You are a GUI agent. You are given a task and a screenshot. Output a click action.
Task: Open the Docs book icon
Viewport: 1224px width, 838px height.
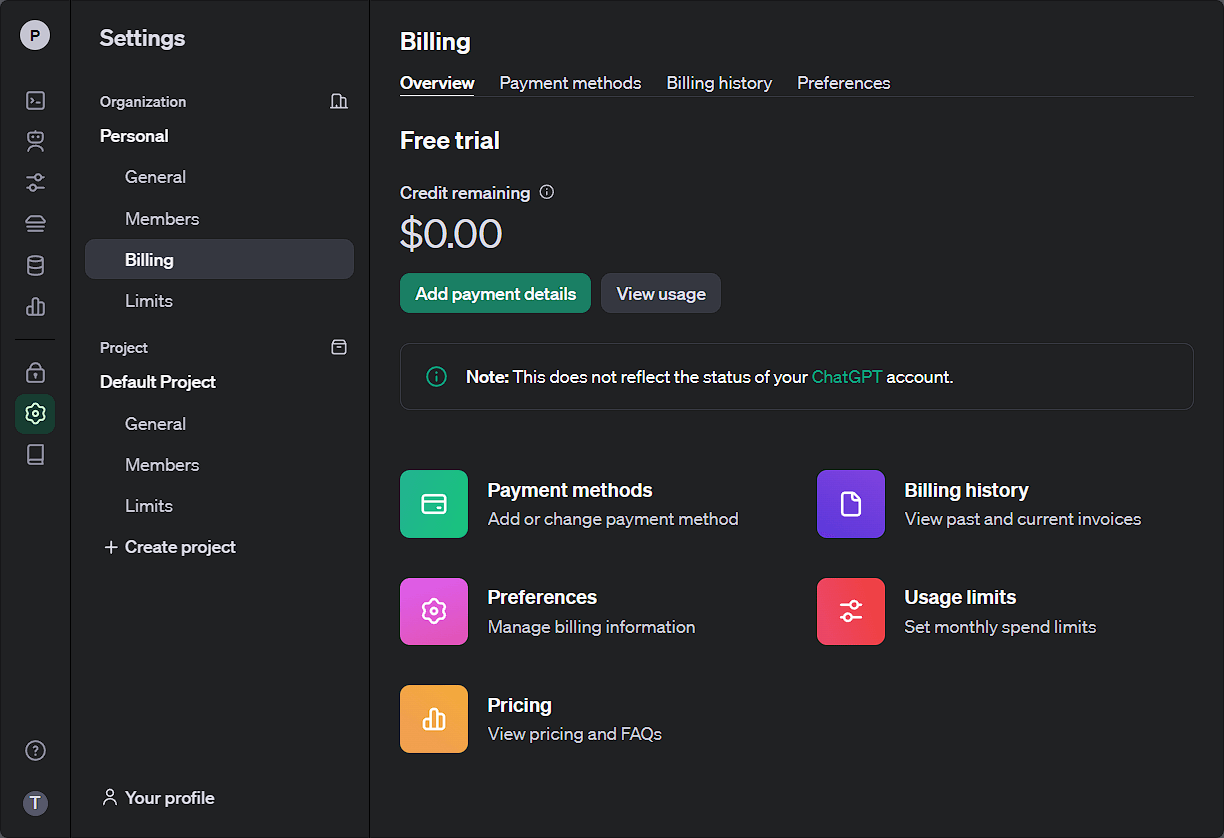[x=35, y=455]
